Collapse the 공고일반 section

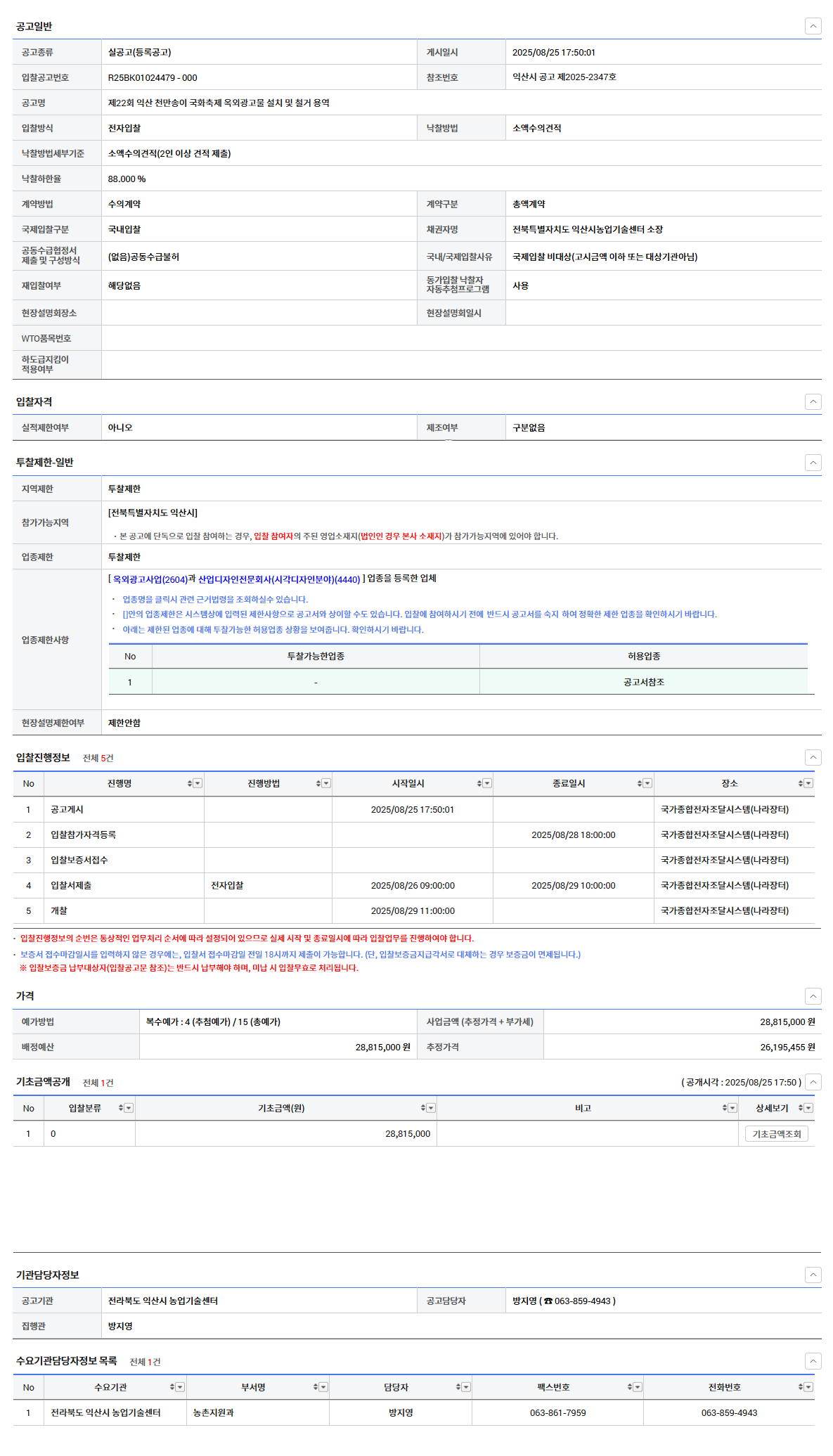click(813, 26)
